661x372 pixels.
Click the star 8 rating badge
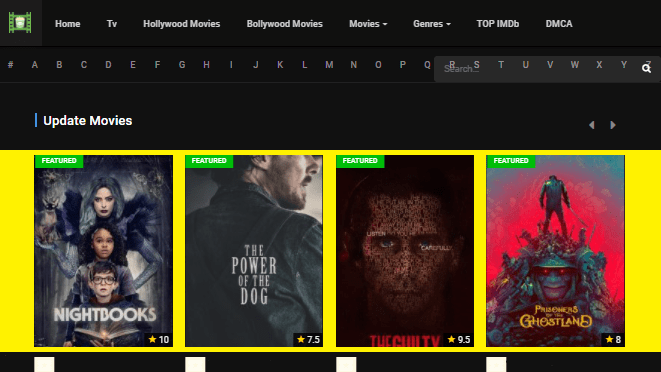pyautogui.click(x=613, y=340)
